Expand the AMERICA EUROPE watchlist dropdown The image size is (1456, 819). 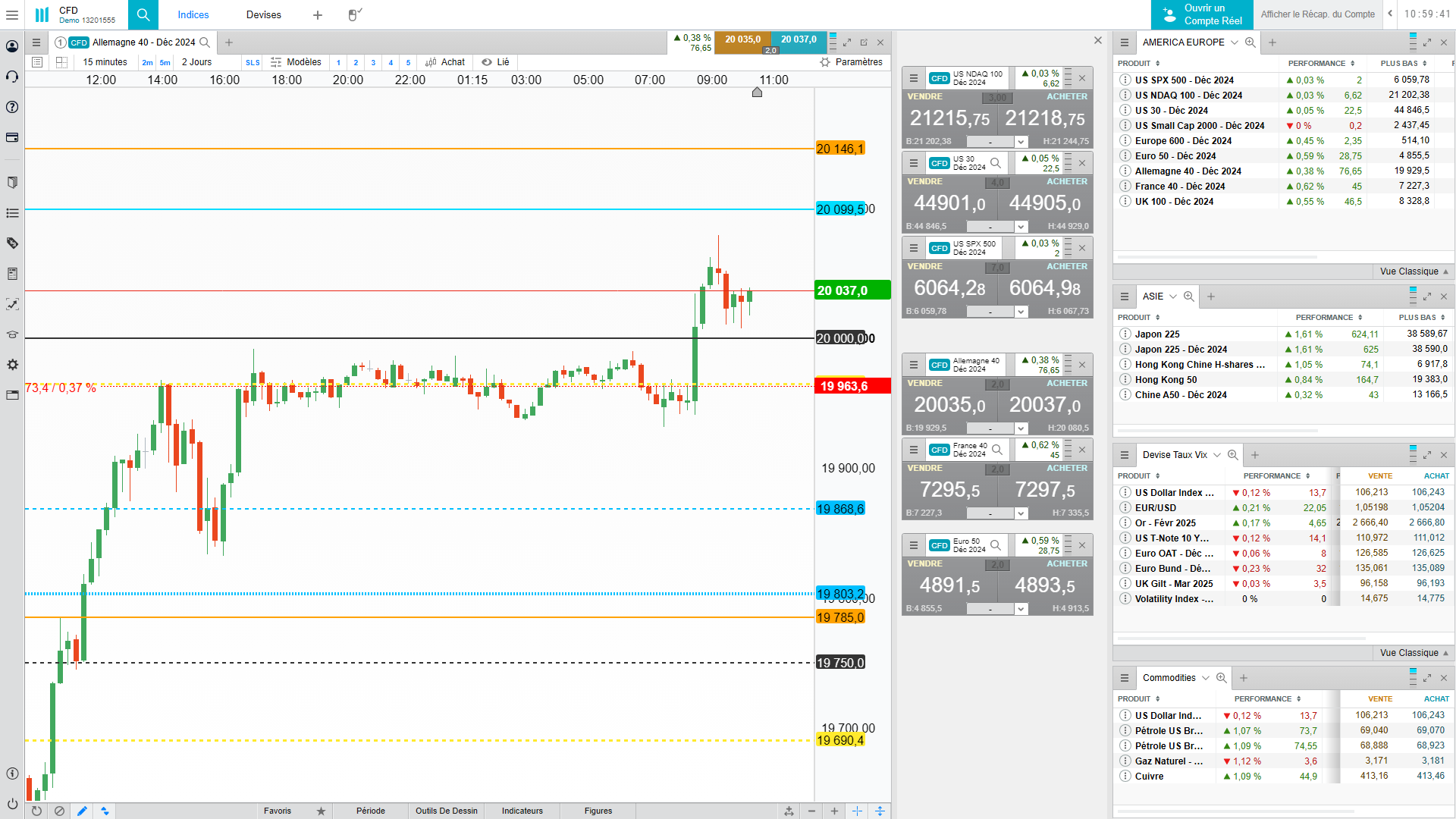(1235, 42)
